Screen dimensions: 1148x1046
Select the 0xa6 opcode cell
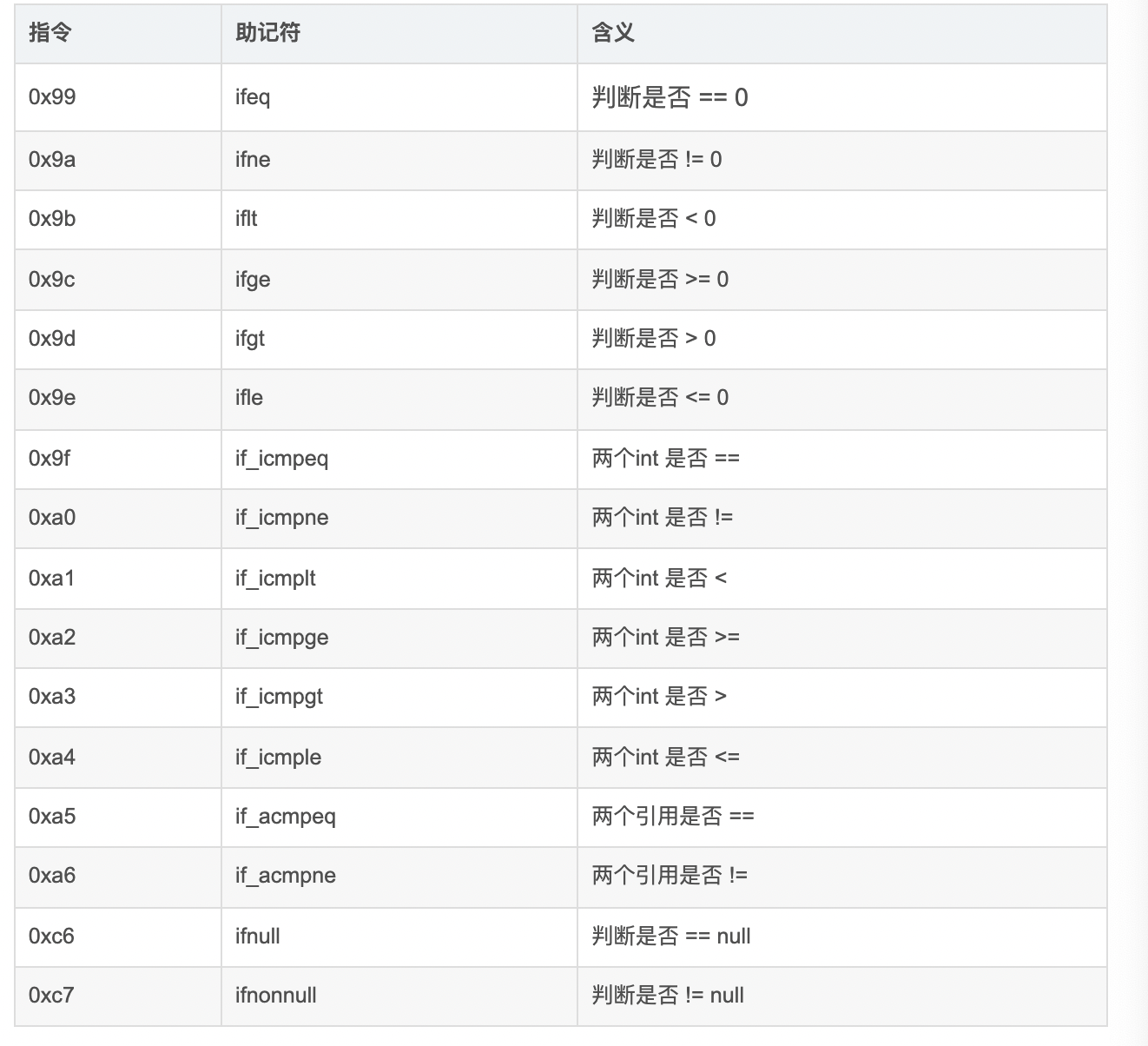[118, 877]
